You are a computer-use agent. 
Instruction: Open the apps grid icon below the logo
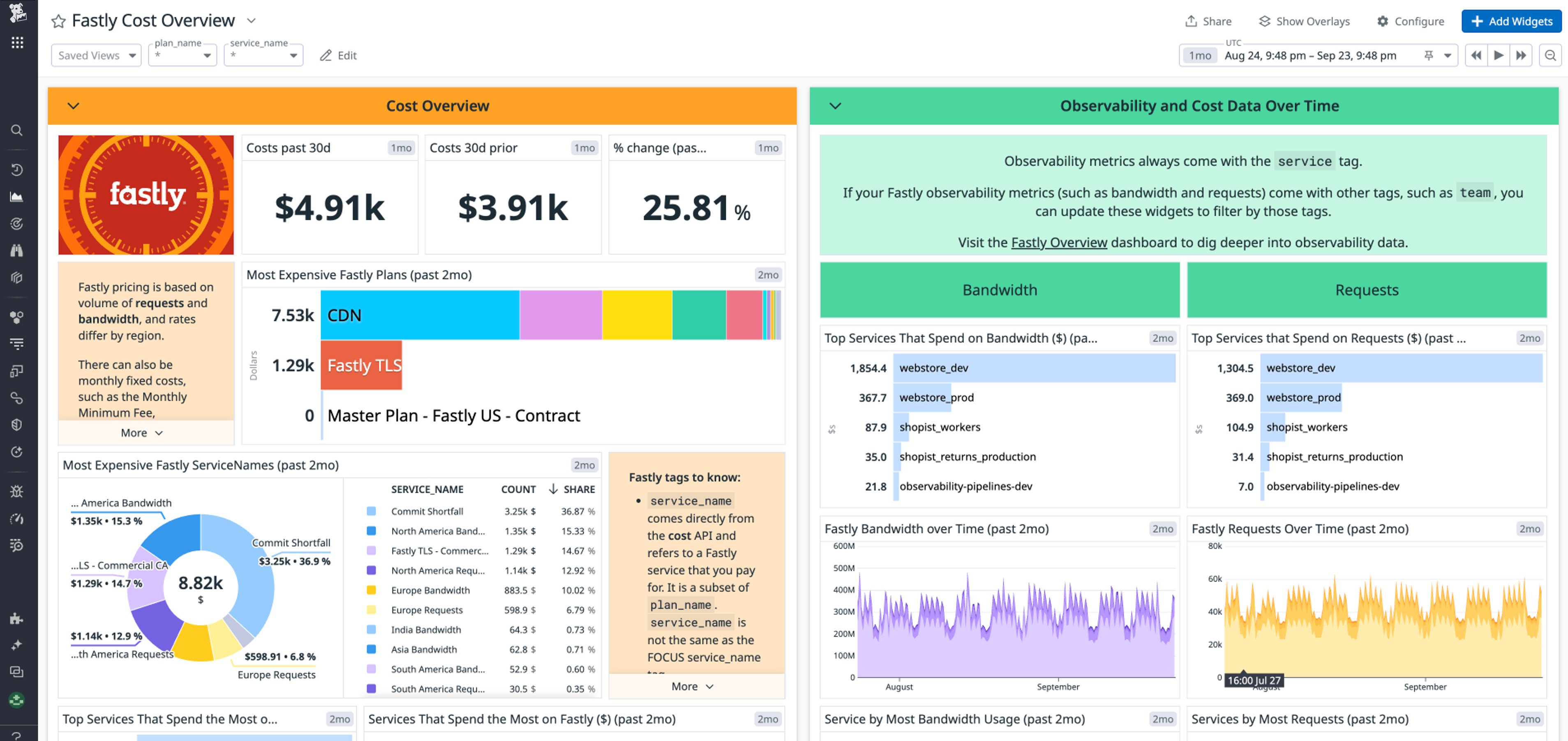click(x=16, y=42)
